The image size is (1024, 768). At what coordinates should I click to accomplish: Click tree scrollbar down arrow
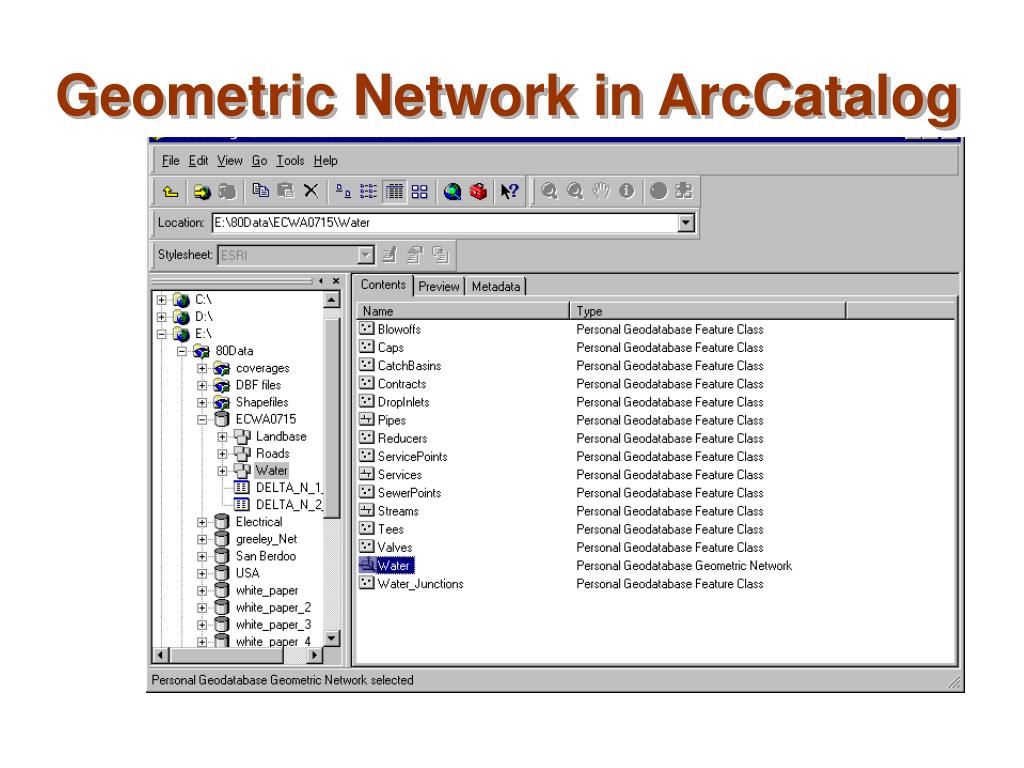click(x=332, y=639)
